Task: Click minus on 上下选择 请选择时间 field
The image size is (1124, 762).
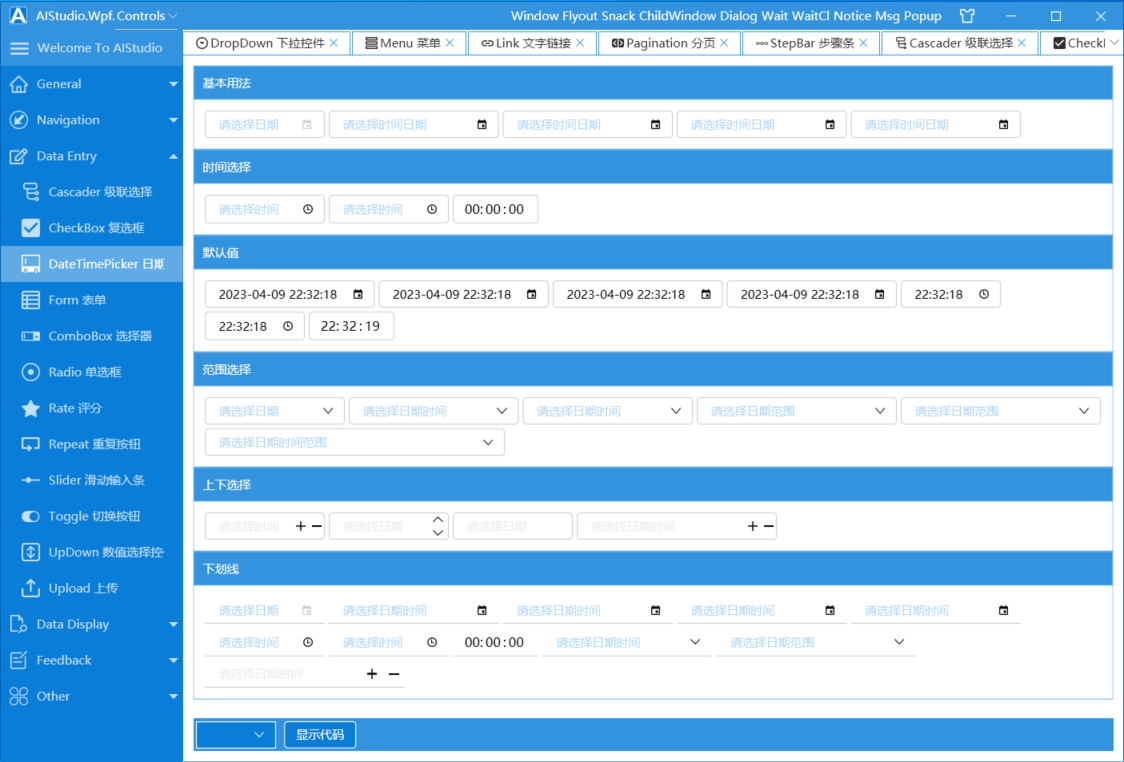Action: point(317,526)
